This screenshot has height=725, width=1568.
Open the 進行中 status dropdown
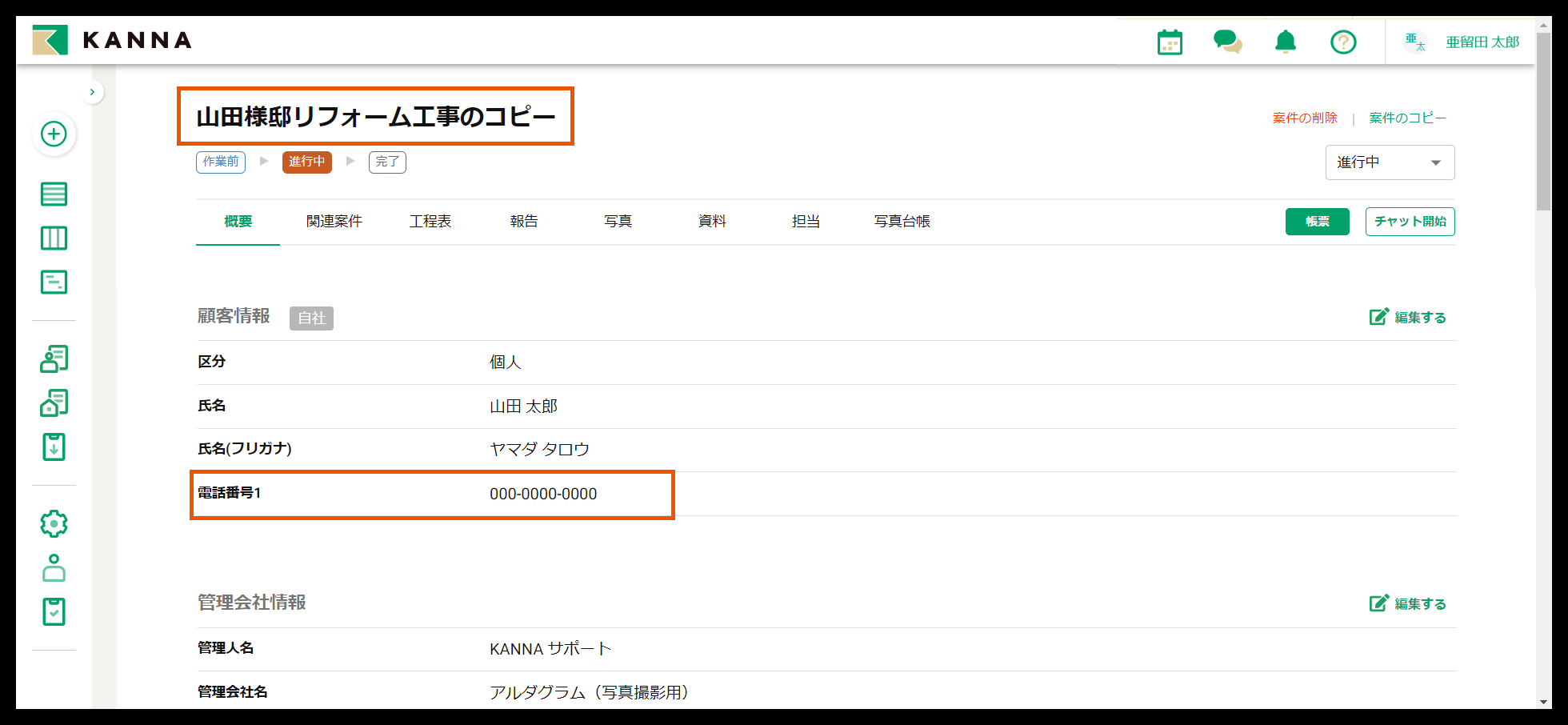[1390, 162]
